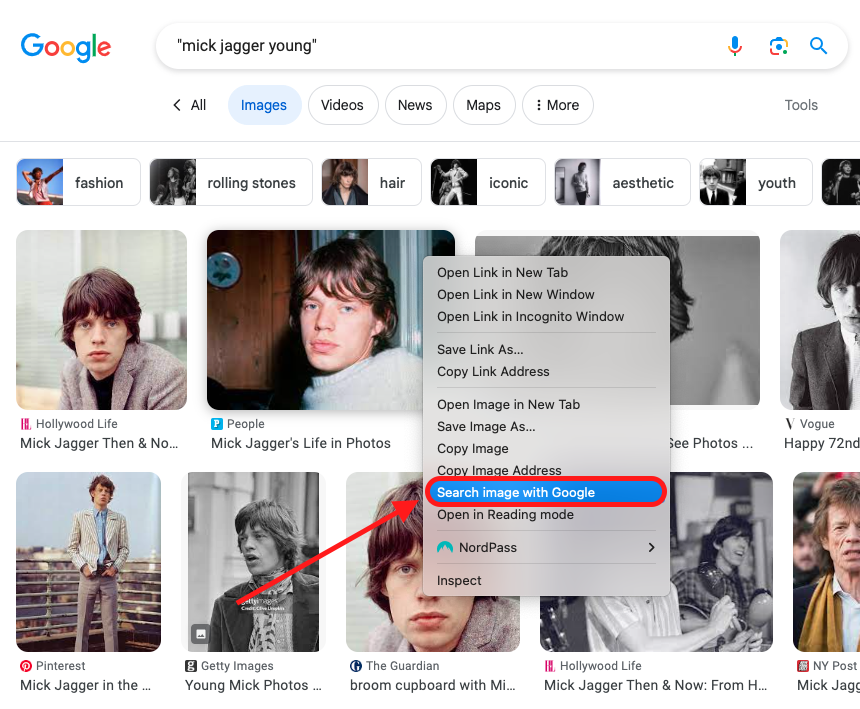Open 'Mick Jagger Then & No...' link
Screen dimensions: 860x709
click(99, 443)
